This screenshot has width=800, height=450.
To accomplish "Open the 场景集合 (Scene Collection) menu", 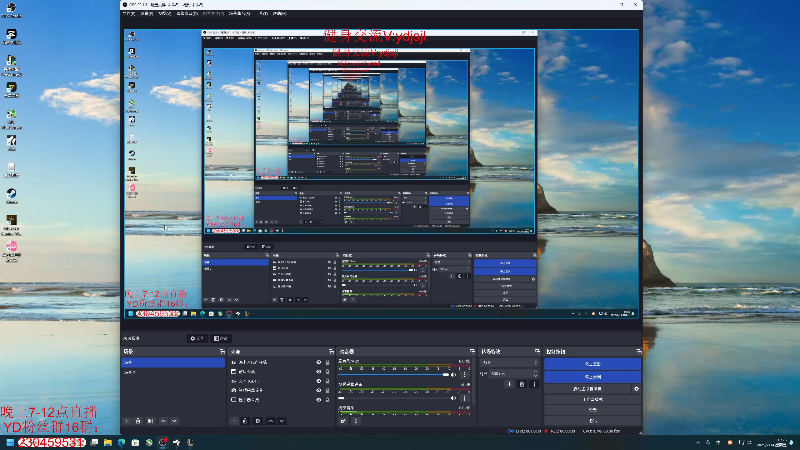I will pyautogui.click(x=239, y=14).
